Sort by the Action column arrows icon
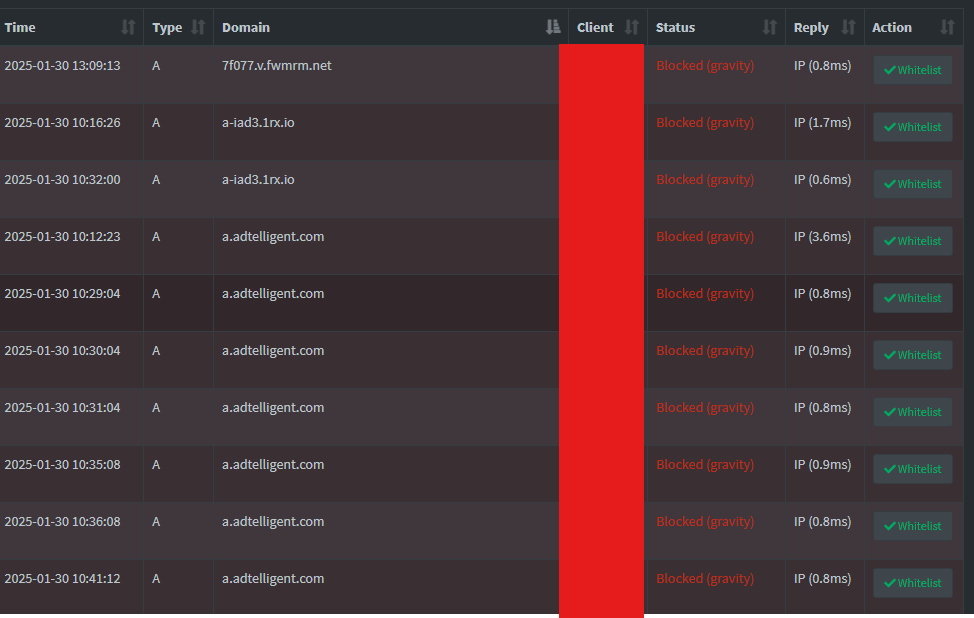The height and width of the screenshot is (618, 974). click(x=947, y=27)
